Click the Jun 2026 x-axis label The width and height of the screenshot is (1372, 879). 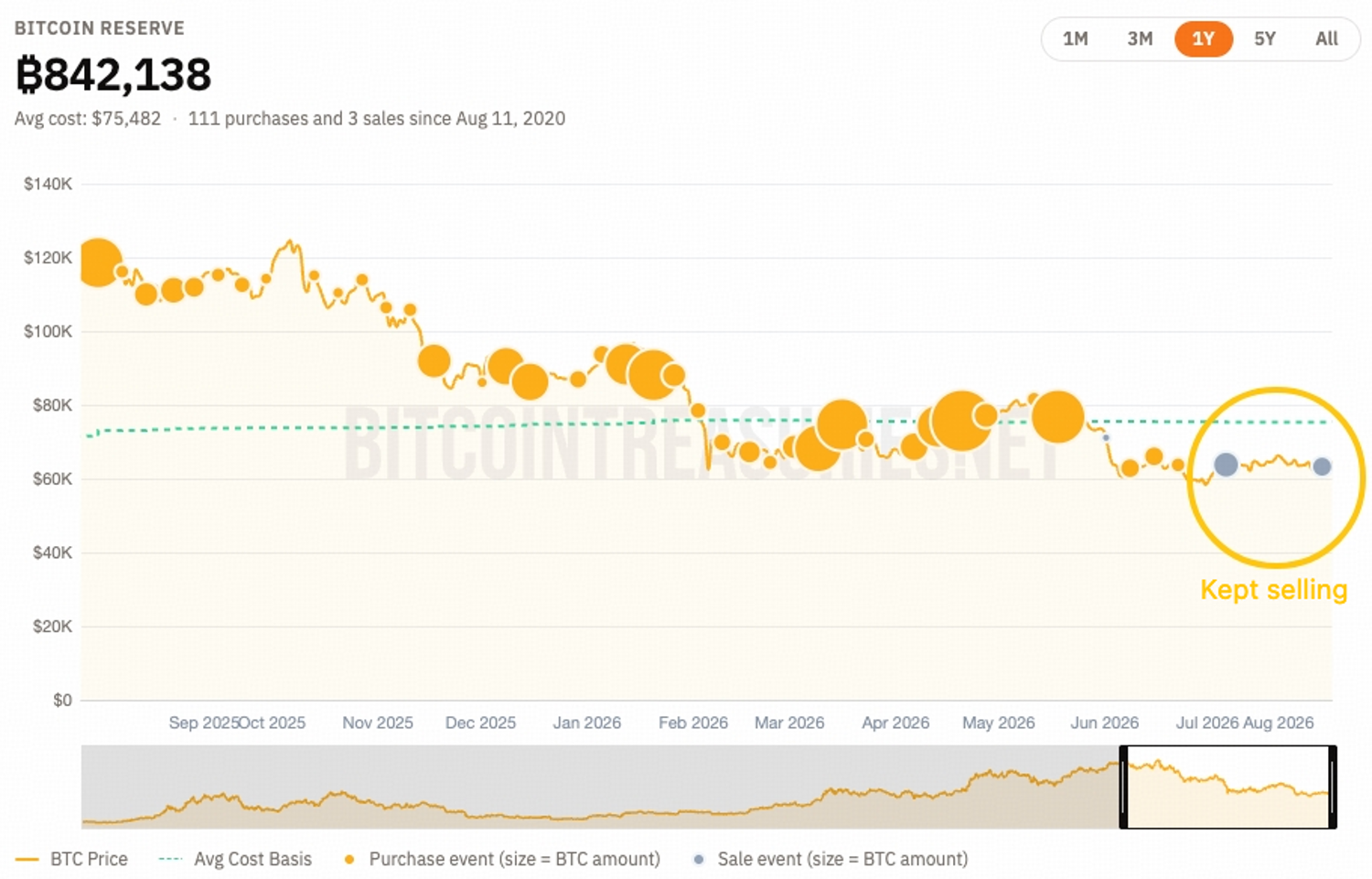[x=1105, y=723]
